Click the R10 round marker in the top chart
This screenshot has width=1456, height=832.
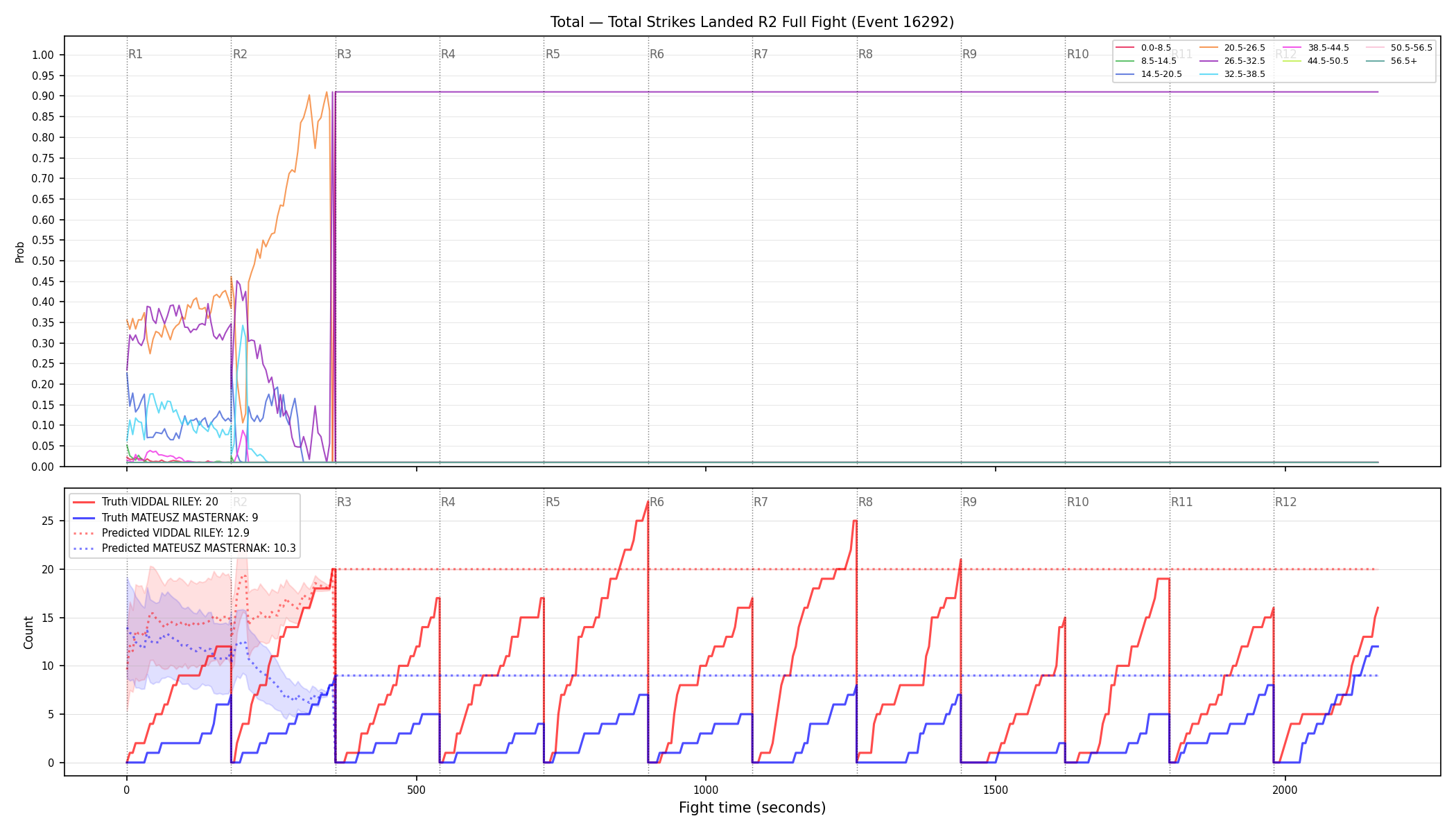tap(1077, 54)
